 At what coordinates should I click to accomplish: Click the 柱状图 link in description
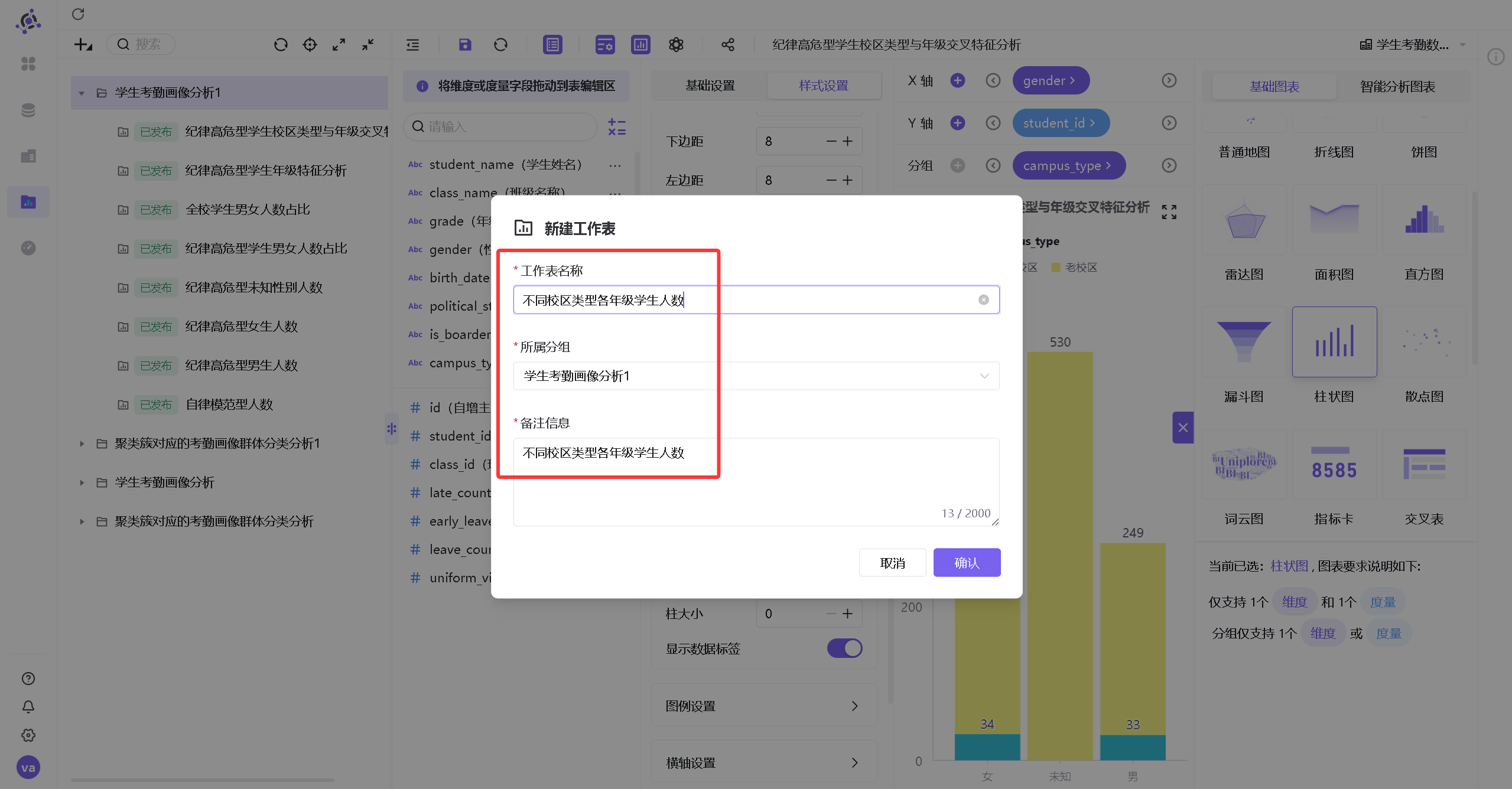(x=1289, y=566)
